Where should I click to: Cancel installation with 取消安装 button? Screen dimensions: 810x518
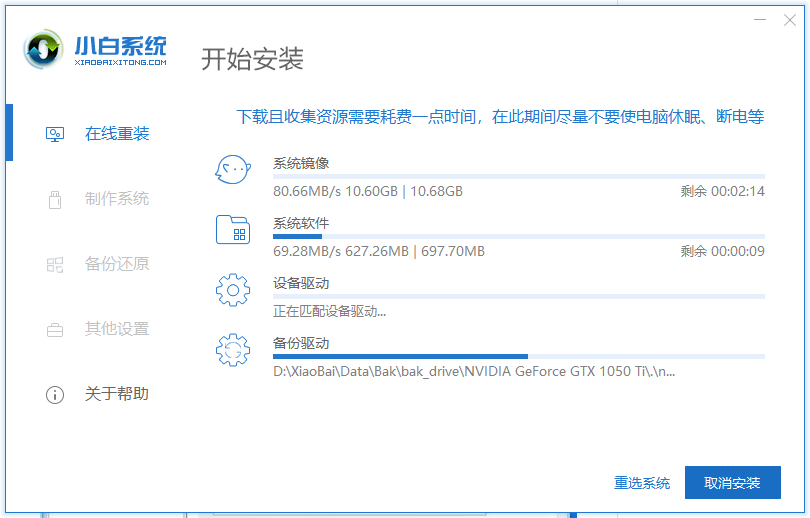(733, 483)
